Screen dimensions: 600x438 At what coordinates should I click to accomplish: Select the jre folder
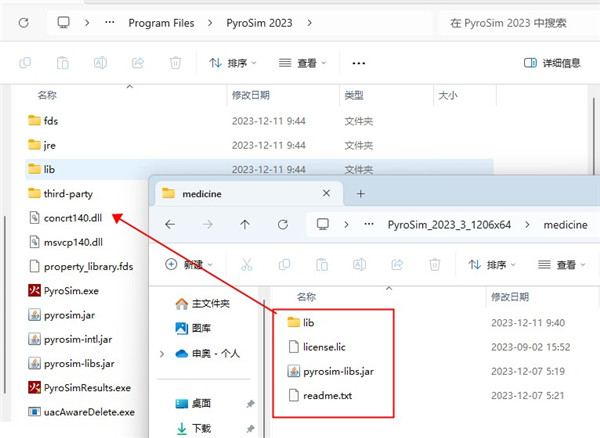coord(42,145)
